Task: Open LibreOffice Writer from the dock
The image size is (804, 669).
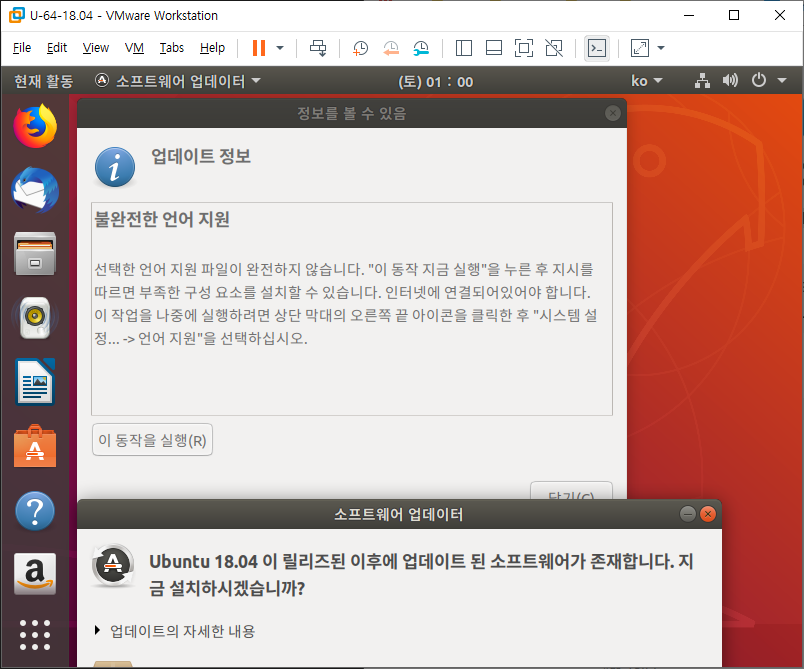Action: [35, 382]
